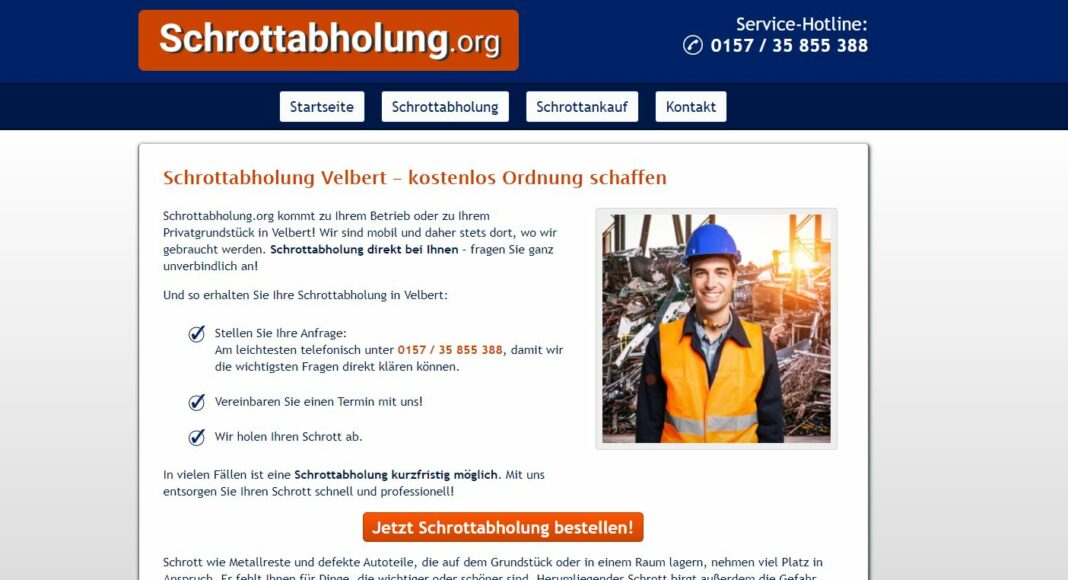Click the Vereinbaren Sie einen Termin mit uns text
The width and height of the screenshot is (1068, 580).
click(318, 402)
